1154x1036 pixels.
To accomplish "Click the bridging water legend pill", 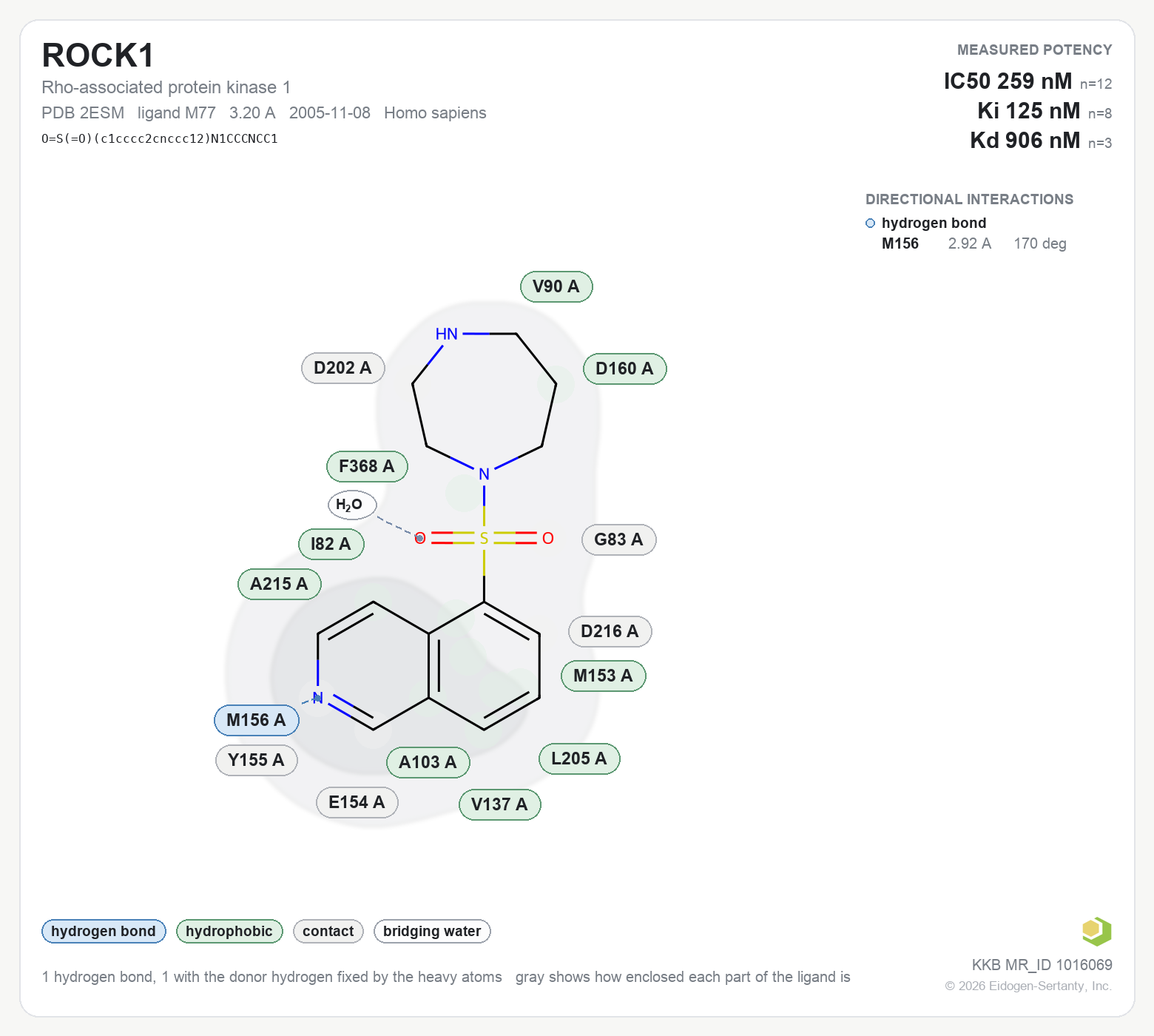I will click(432, 931).
